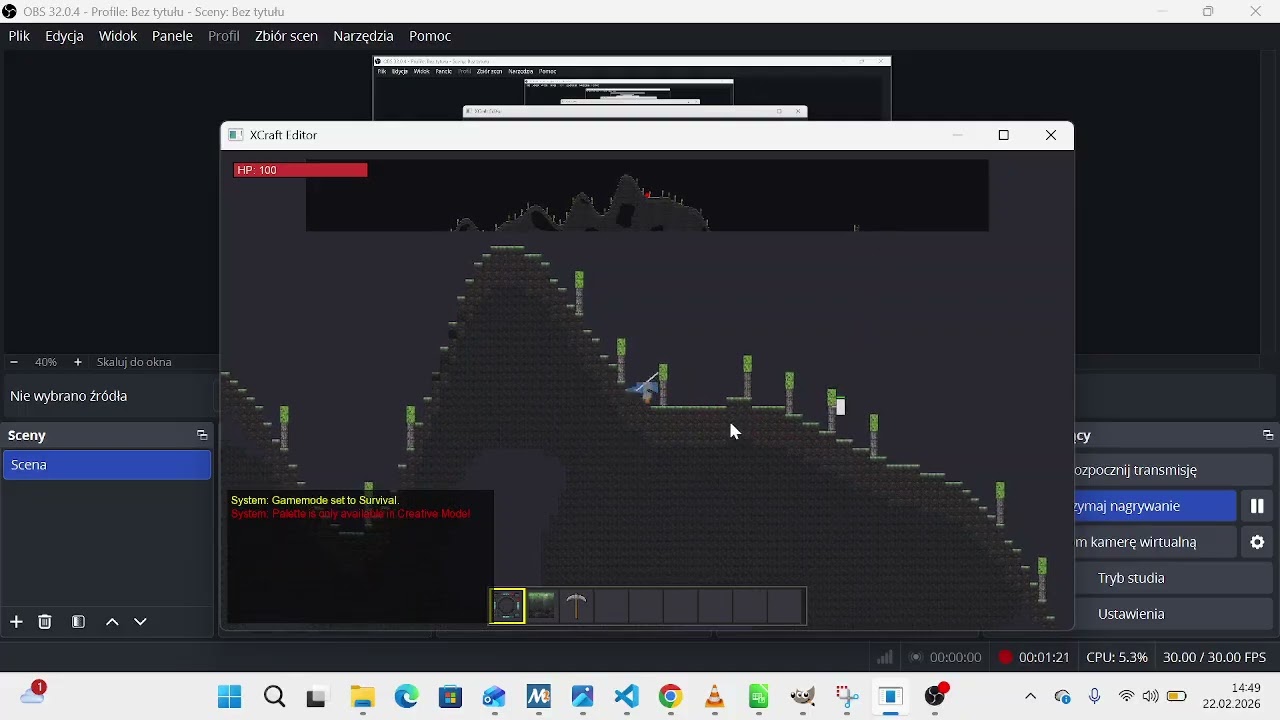The height and width of the screenshot is (720, 1280).
Task: Move scene up with arrow icon
Action: [112, 622]
